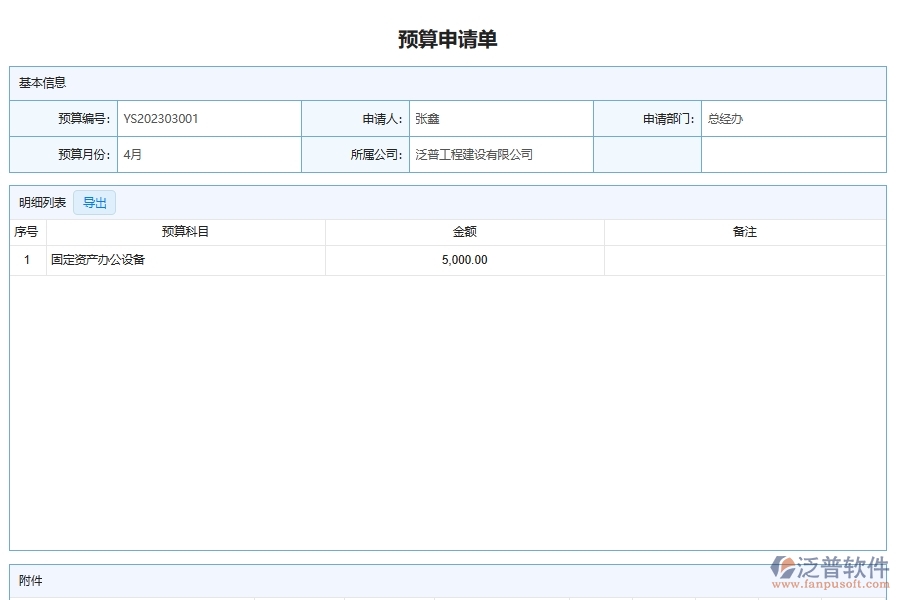Screen dimensions: 900x600
Task: Expand the 附件 attachment section
Action: coord(31,581)
